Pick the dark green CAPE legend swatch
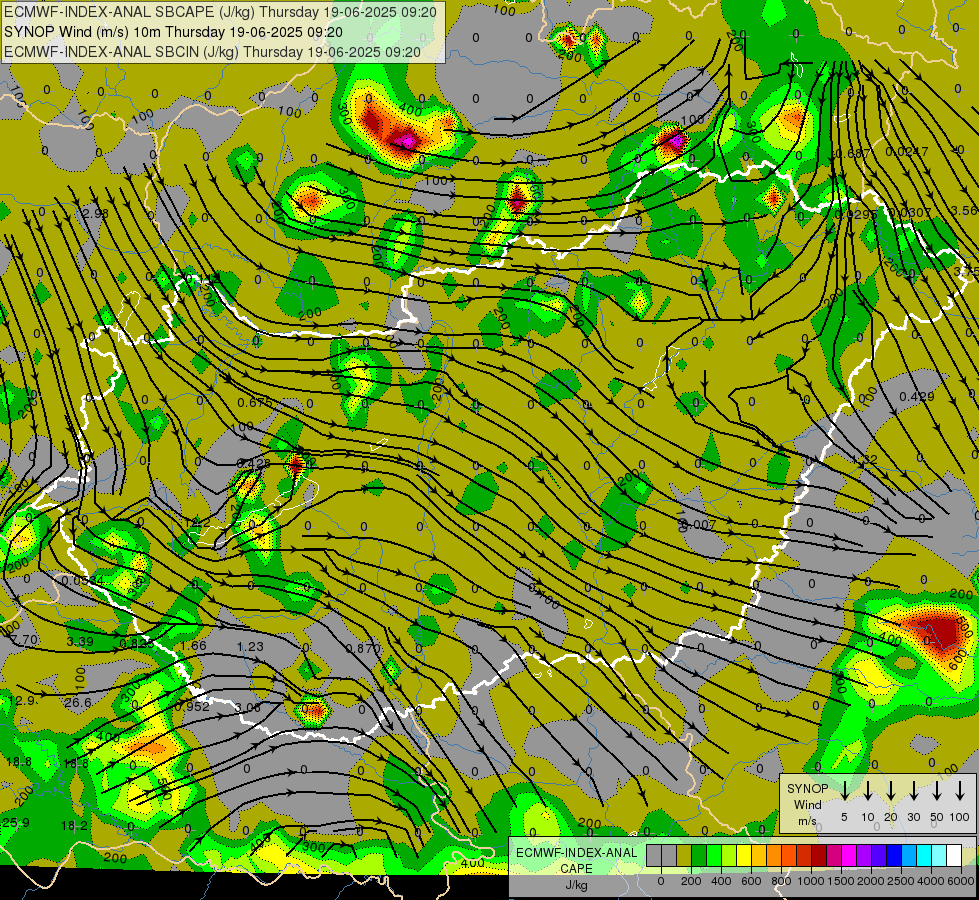979x900 pixels. point(699,855)
